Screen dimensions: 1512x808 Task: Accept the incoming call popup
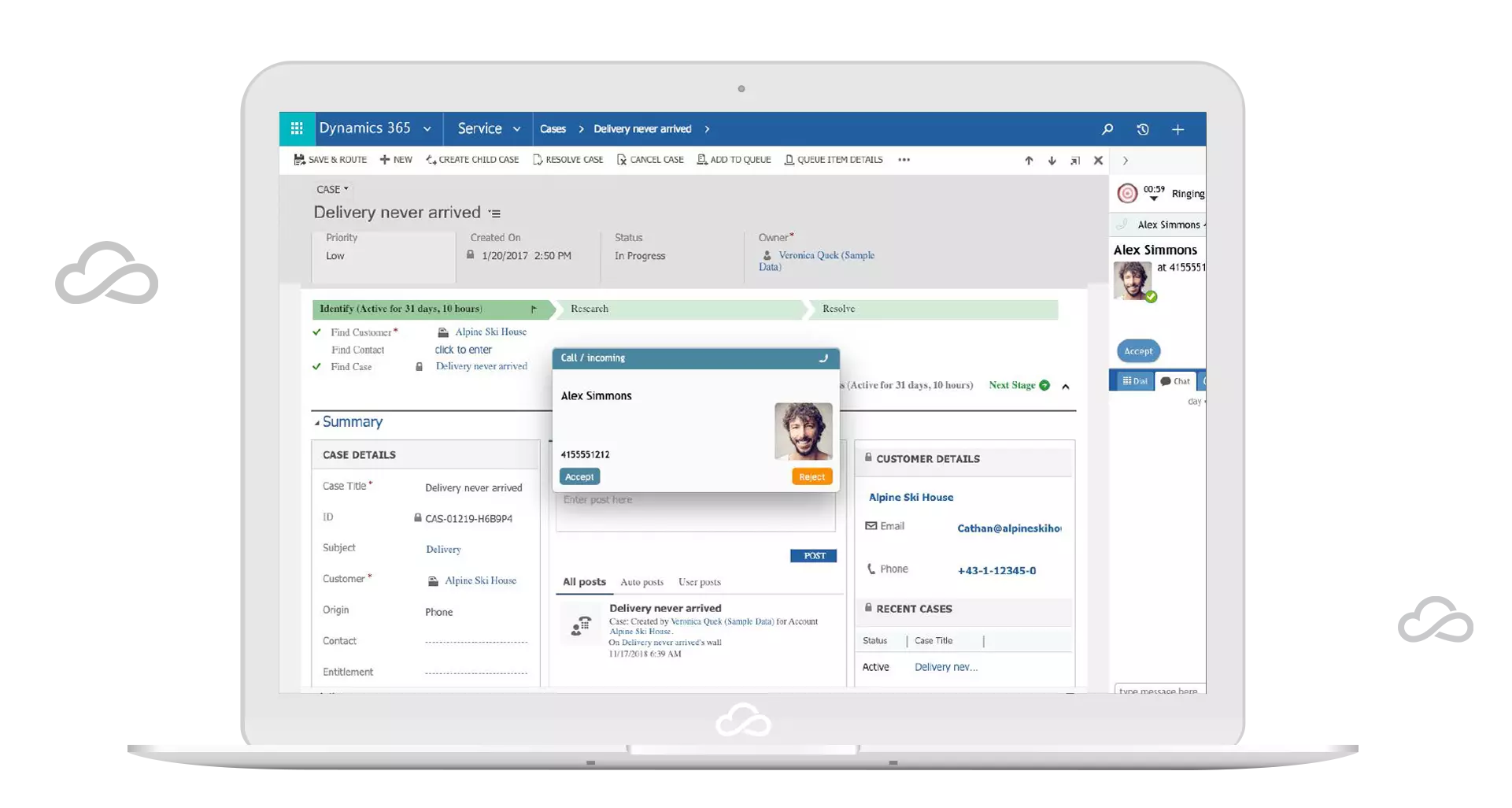(x=579, y=476)
